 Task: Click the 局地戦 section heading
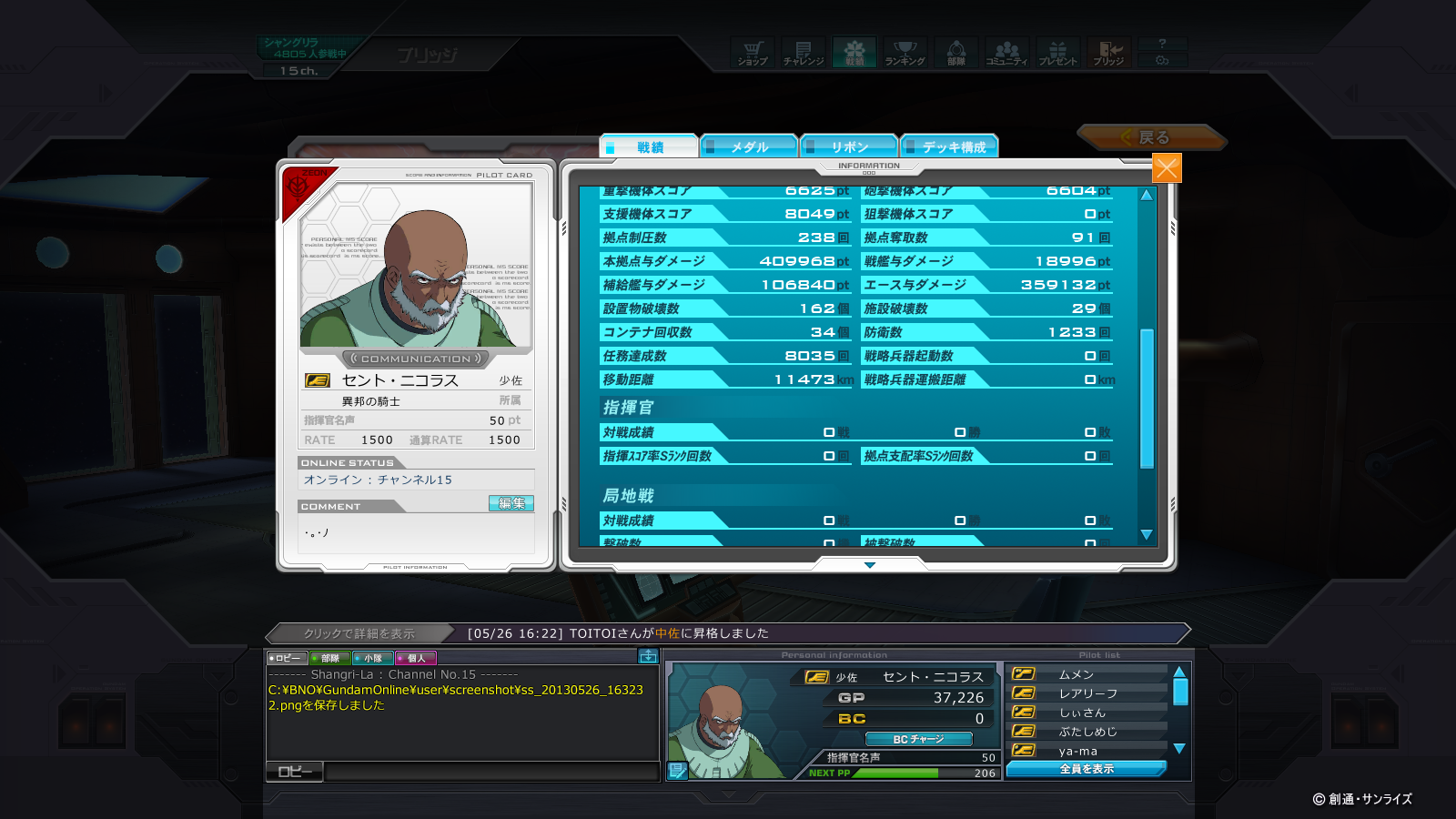pyautogui.click(x=628, y=496)
